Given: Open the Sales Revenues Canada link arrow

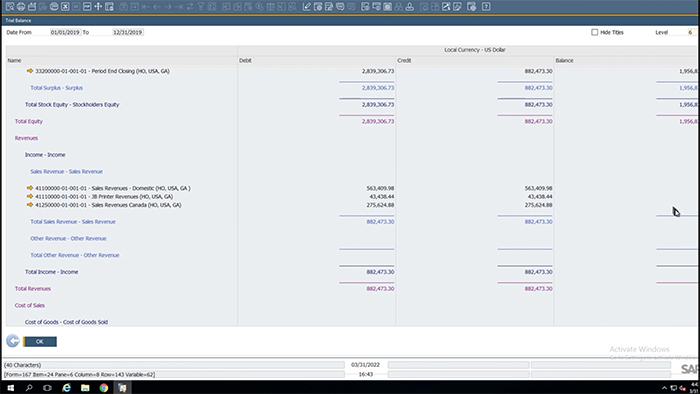Looking at the screenshot, I should point(30,205).
